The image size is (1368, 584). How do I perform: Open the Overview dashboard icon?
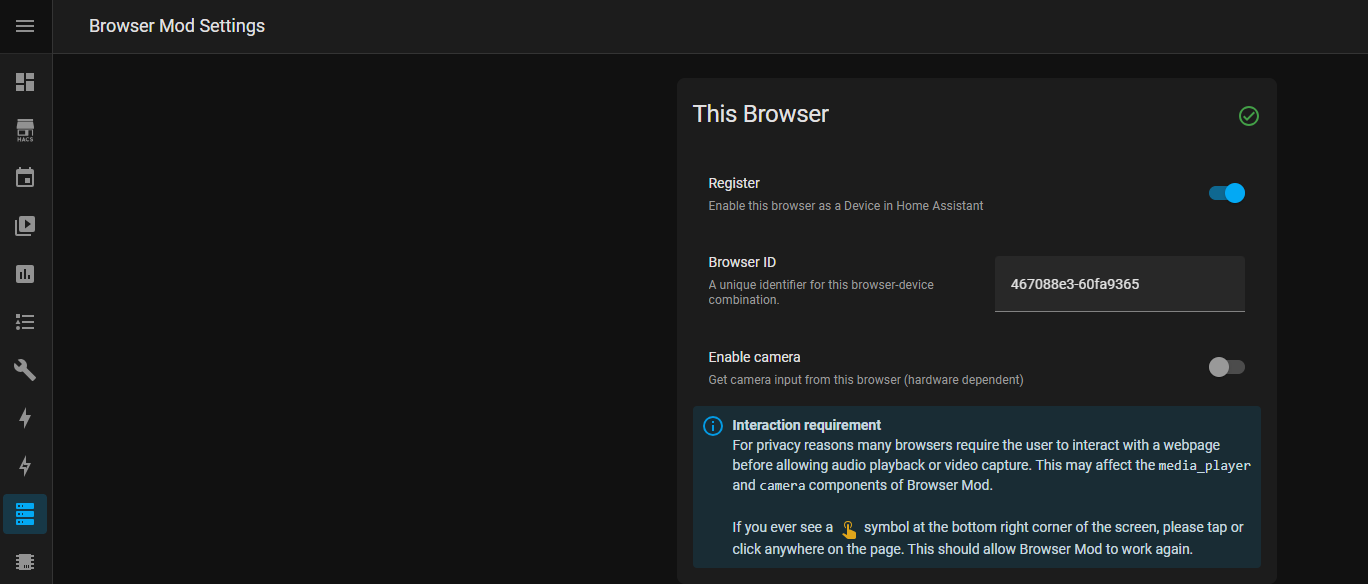click(25, 82)
